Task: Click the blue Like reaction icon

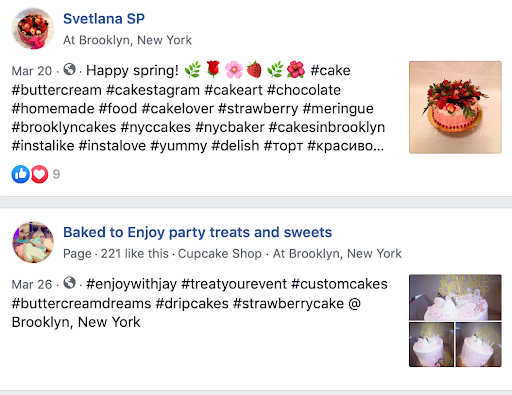Action: pos(20,174)
